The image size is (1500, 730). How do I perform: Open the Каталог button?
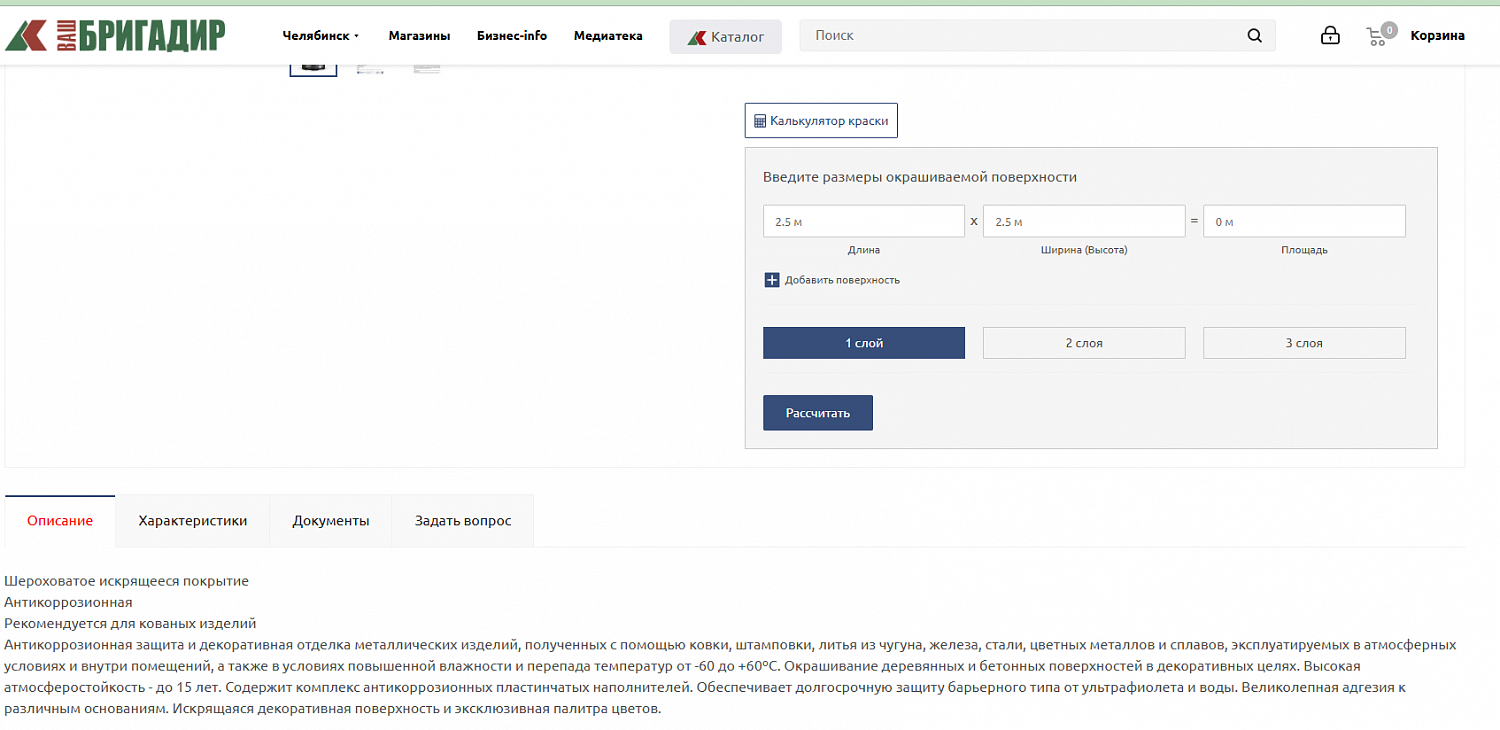725,37
